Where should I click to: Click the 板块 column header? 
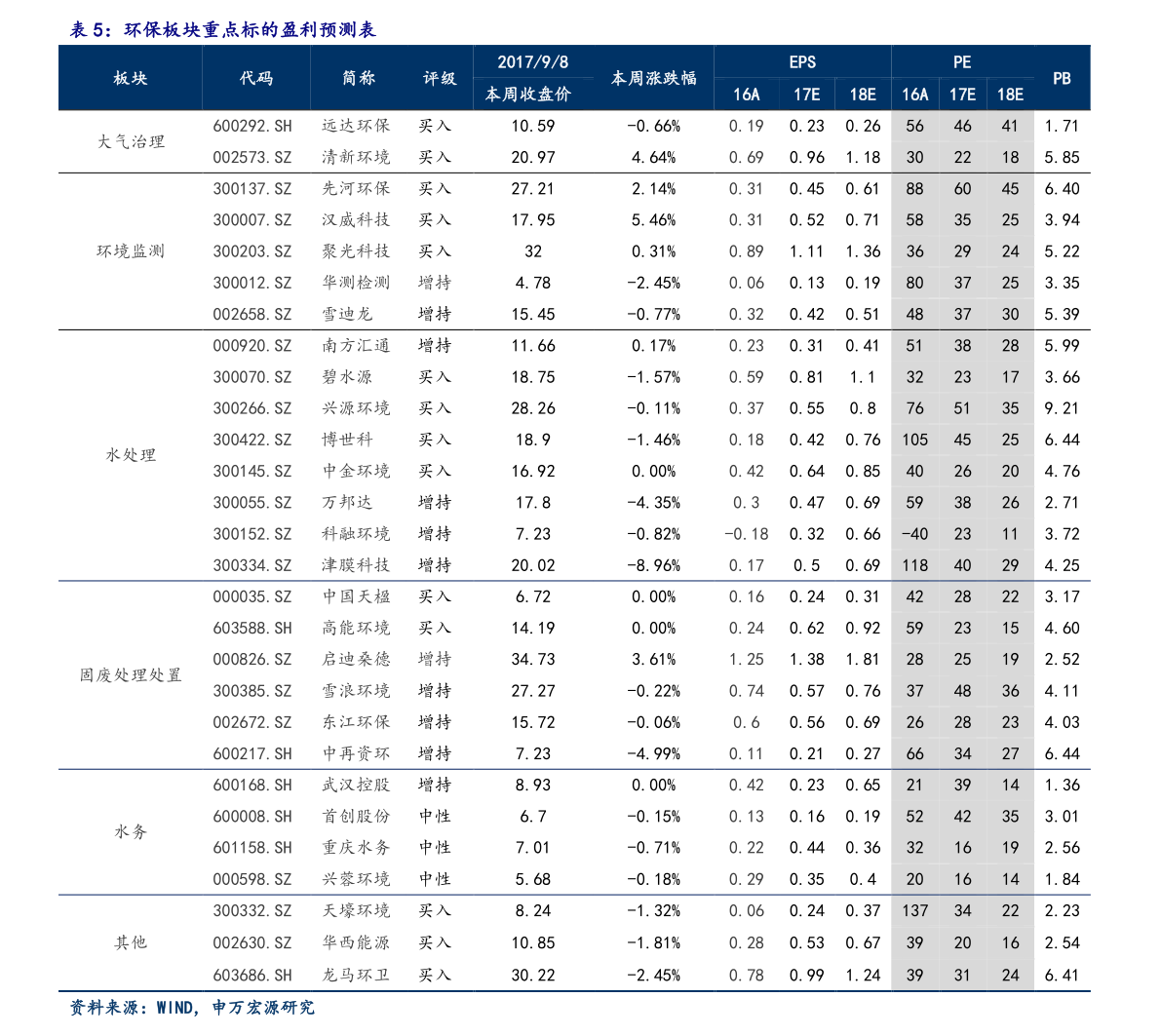click(x=130, y=78)
